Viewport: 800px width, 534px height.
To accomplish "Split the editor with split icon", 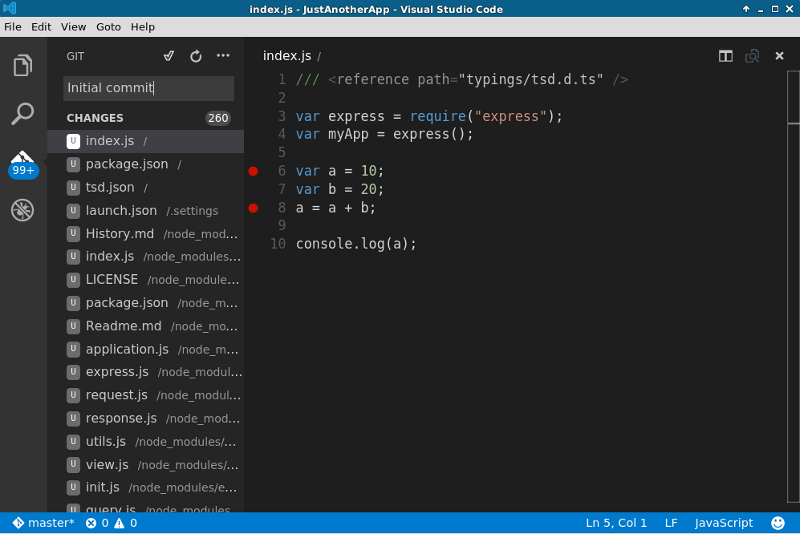I will pyautogui.click(x=726, y=56).
